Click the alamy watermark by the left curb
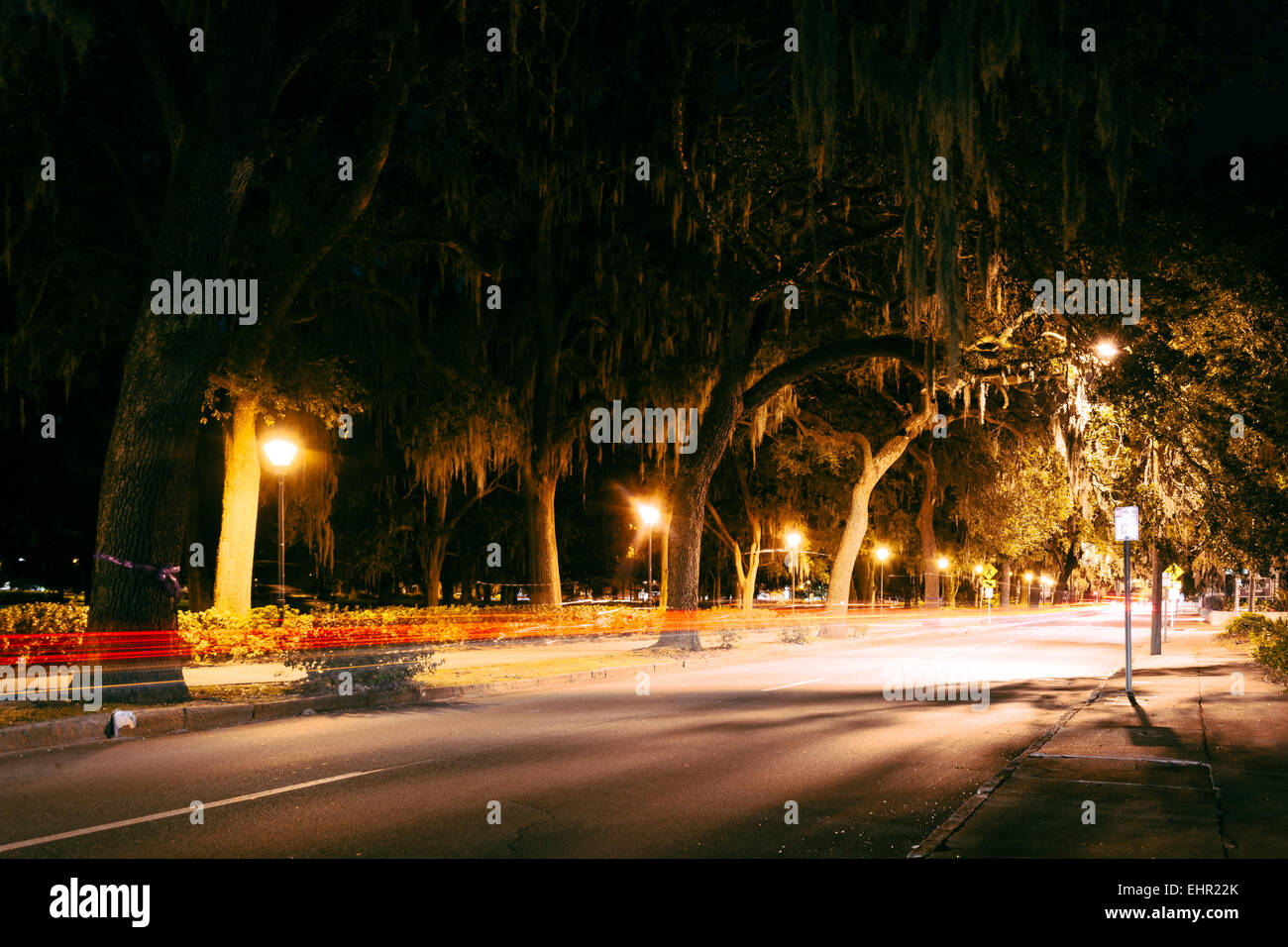1288x947 pixels. [x=51, y=684]
